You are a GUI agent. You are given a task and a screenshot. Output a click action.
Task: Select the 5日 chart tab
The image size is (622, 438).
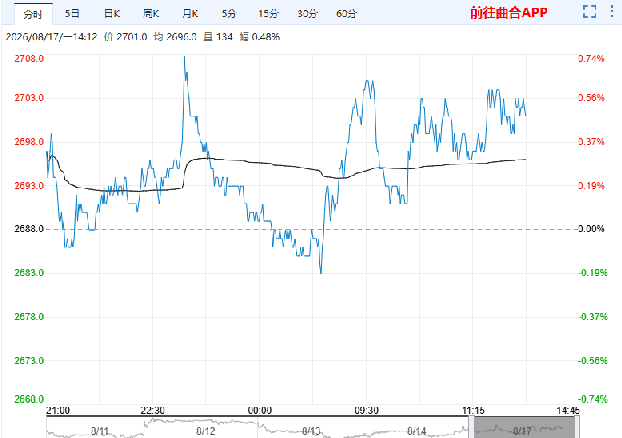(72, 13)
